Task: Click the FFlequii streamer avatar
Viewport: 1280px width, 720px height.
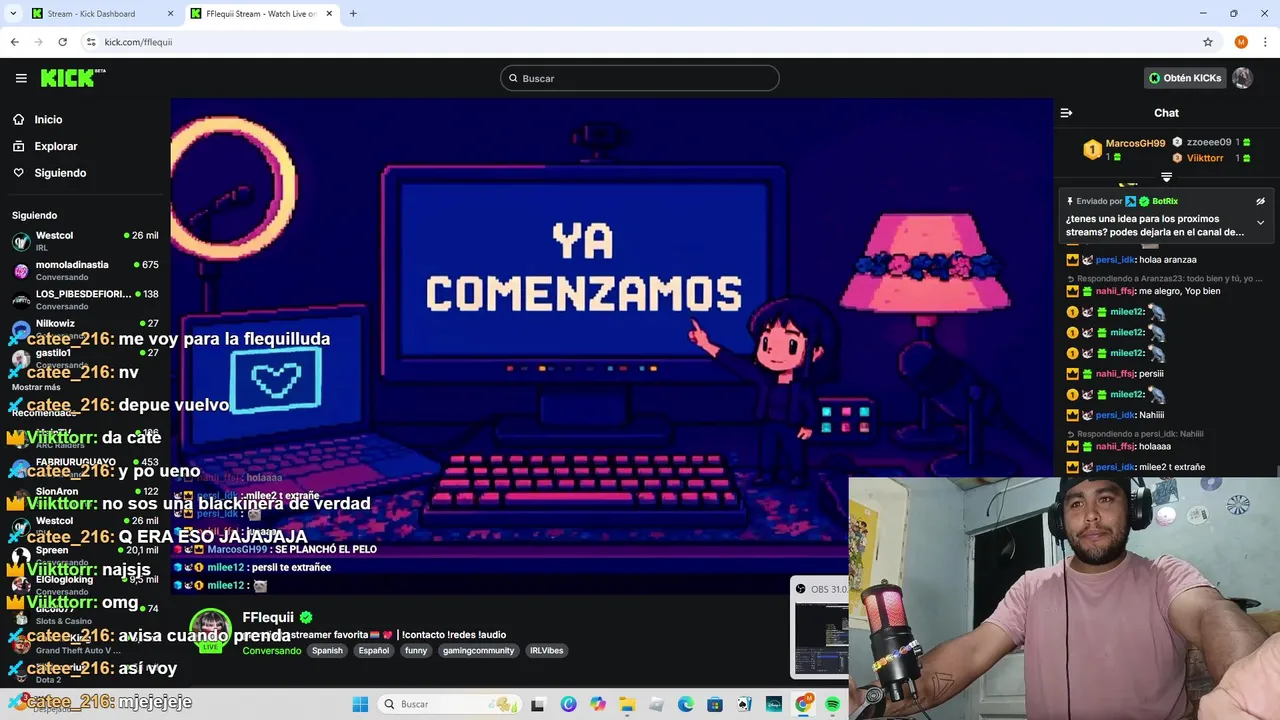Action: coord(211,629)
